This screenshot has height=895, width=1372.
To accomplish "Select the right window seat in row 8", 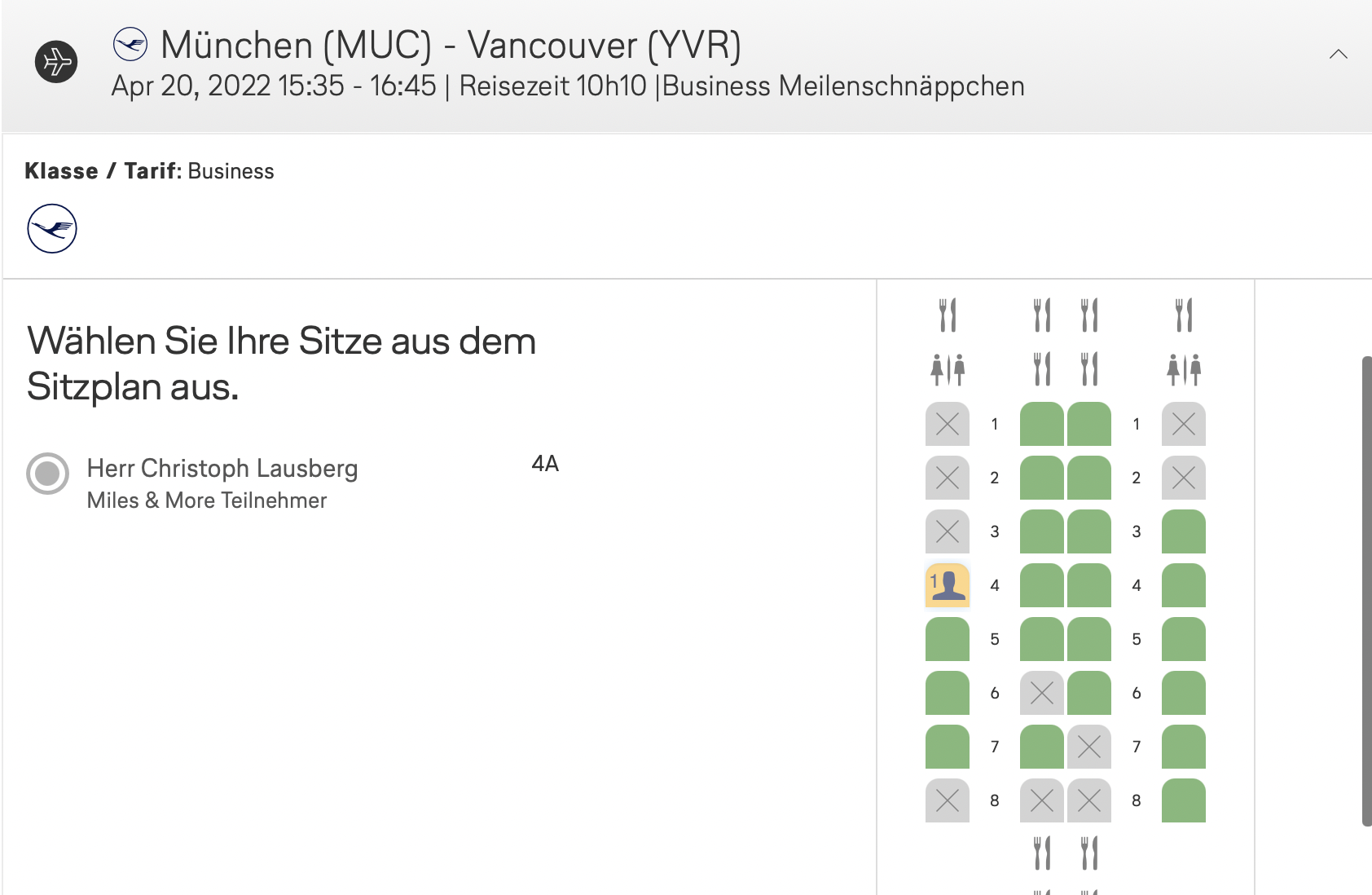I will 1183,800.
